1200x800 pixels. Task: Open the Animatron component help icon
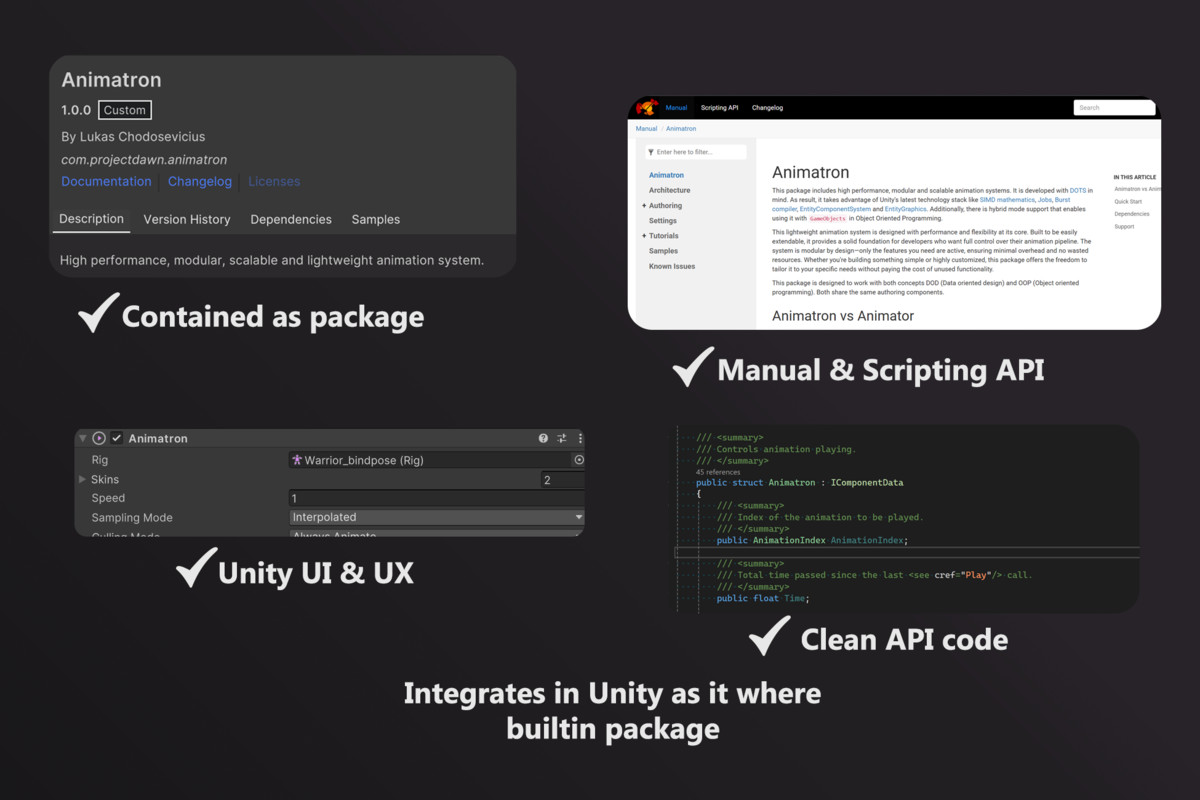coord(543,438)
